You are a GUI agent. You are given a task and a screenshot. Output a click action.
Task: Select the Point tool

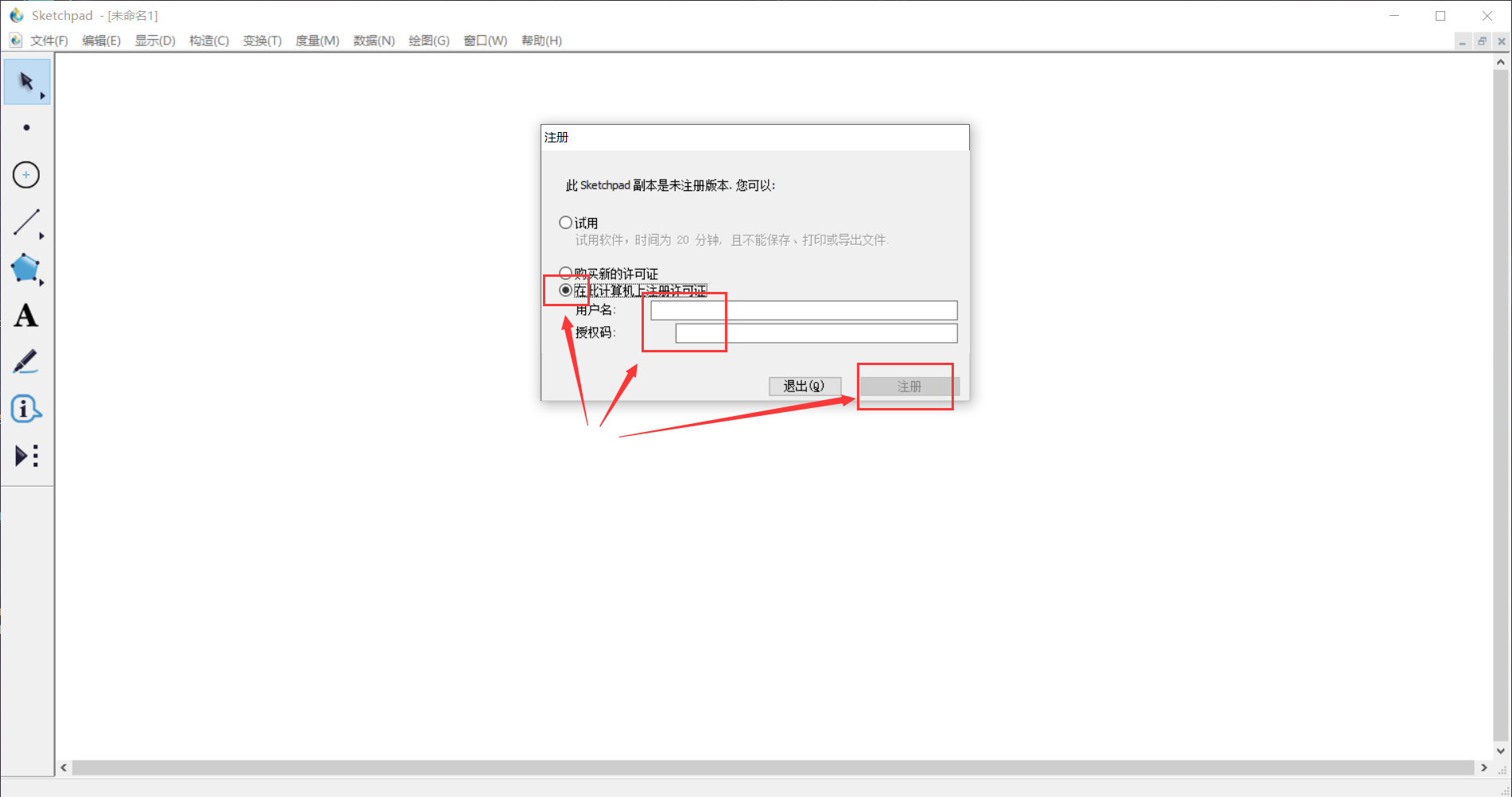26,127
